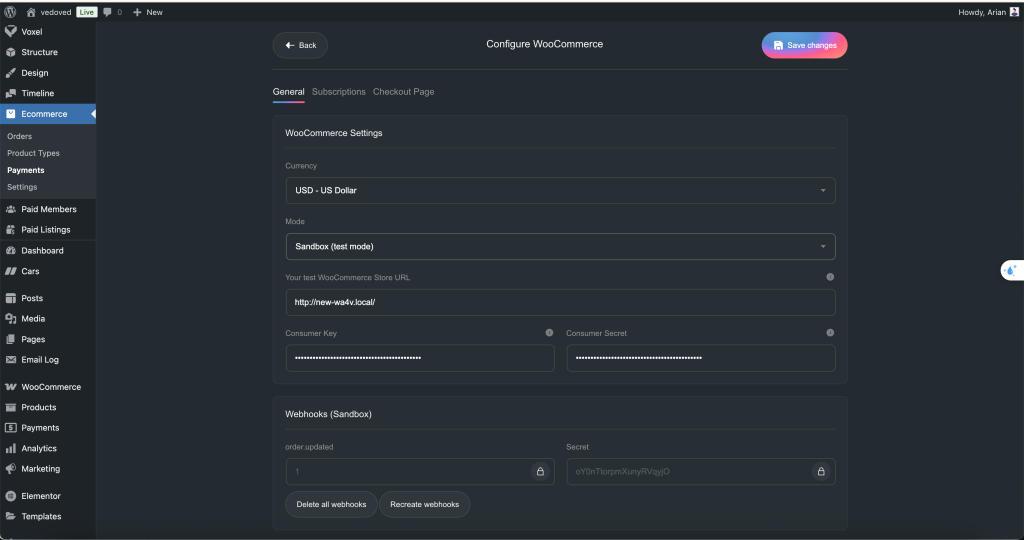Image resolution: width=1024 pixels, height=540 pixels.
Task: Open Product Types in Ecommerce submenu
Action: coord(33,153)
